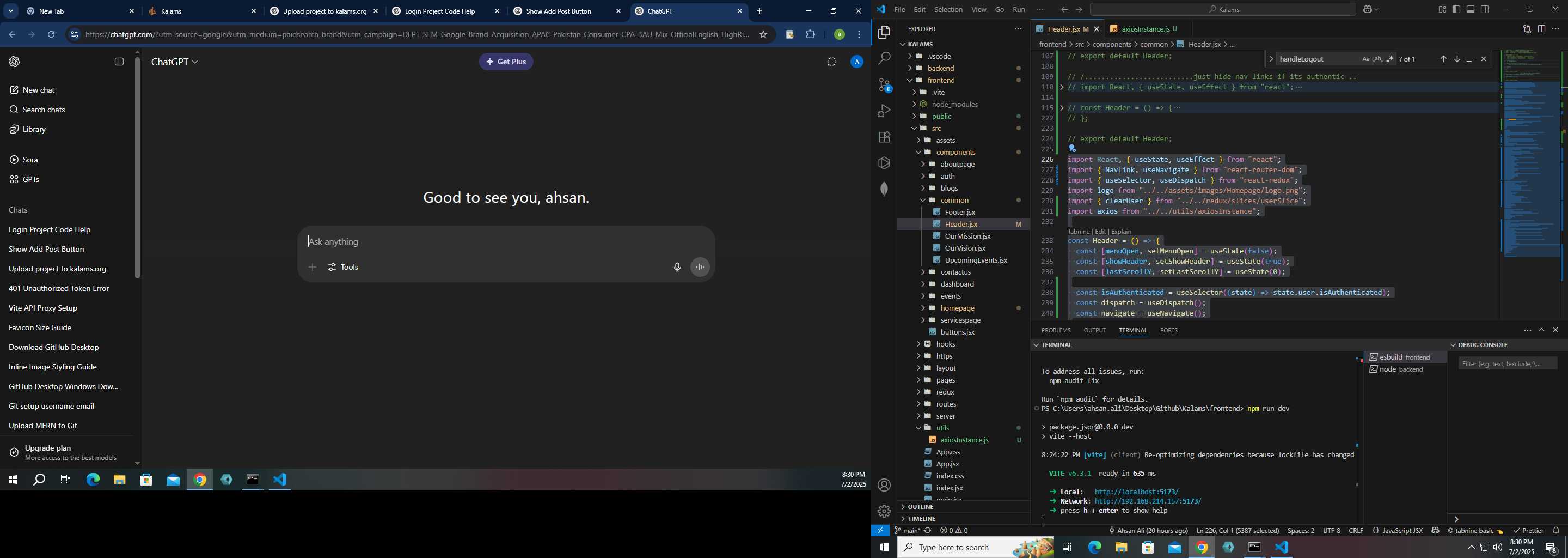Bookmark this page with the star icon
1568x558 pixels.
(x=763, y=35)
